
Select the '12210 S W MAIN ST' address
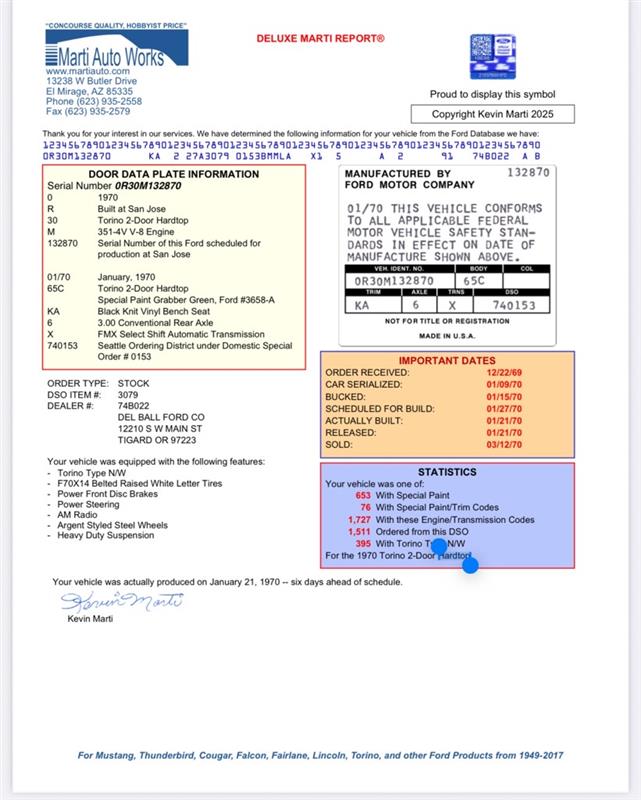[160, 429]
